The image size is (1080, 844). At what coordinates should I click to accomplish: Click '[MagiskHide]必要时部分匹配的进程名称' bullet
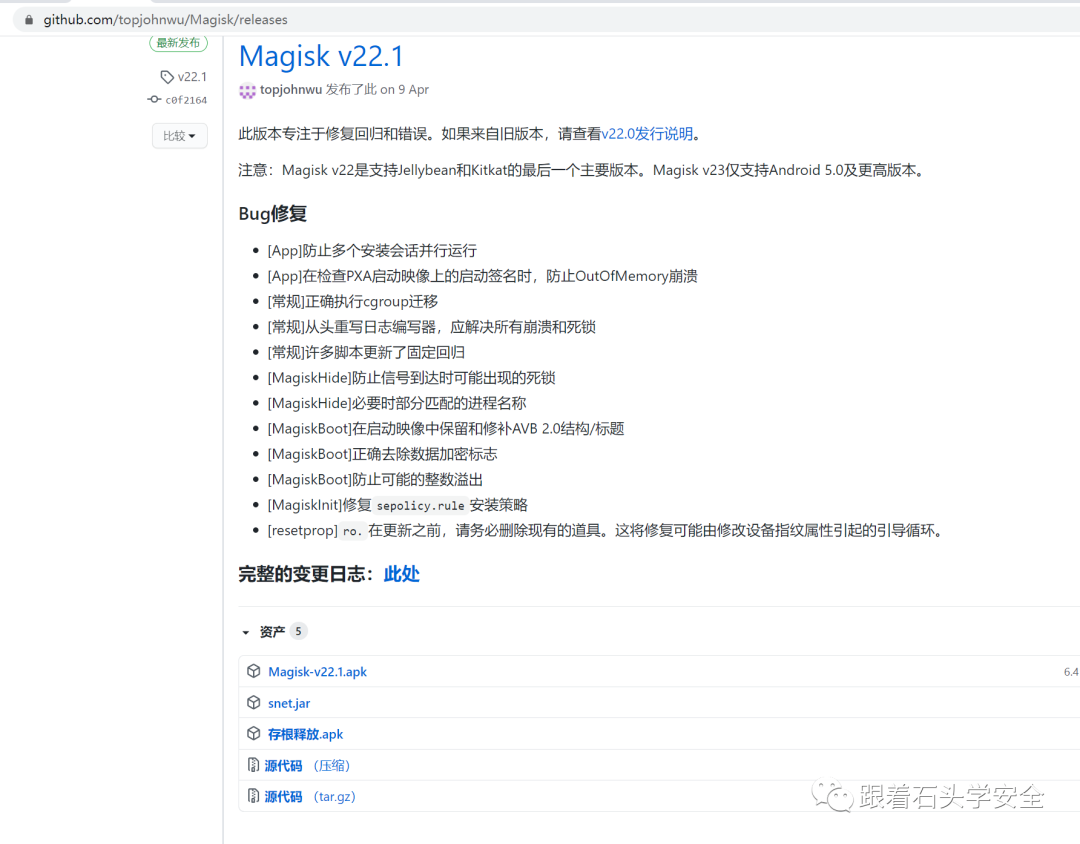tap(397, 403)
